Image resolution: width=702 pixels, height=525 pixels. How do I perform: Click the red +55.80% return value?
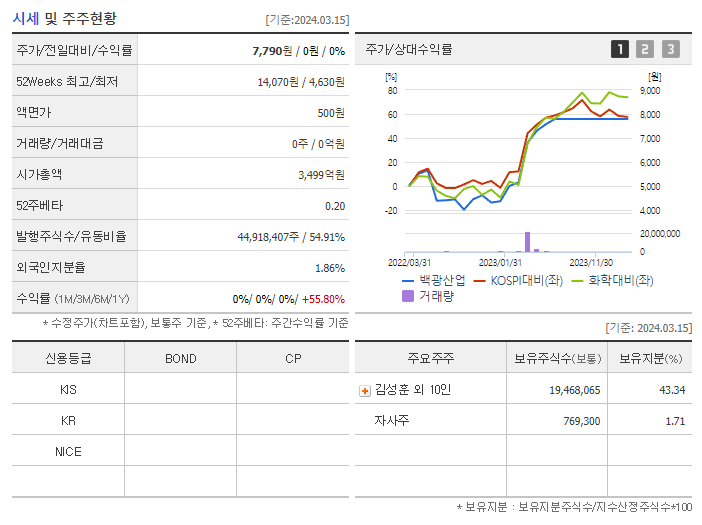click(323, 299)
